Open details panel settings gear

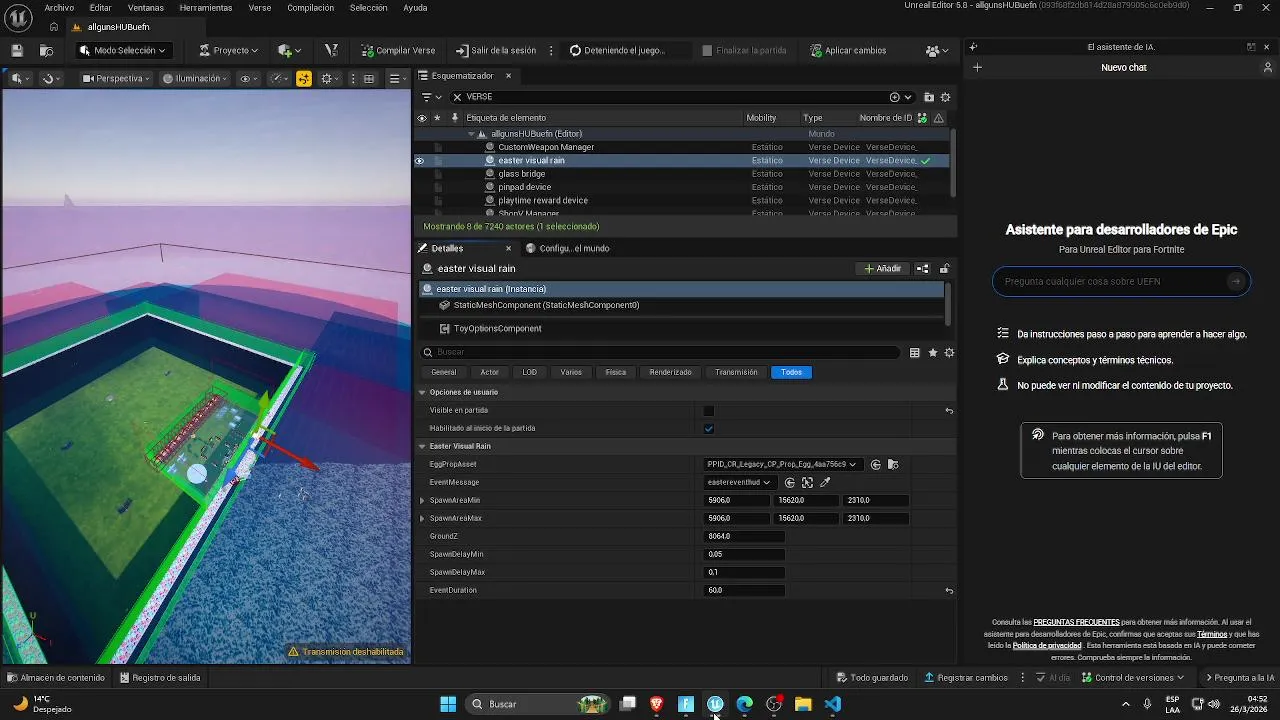point(949,352)
